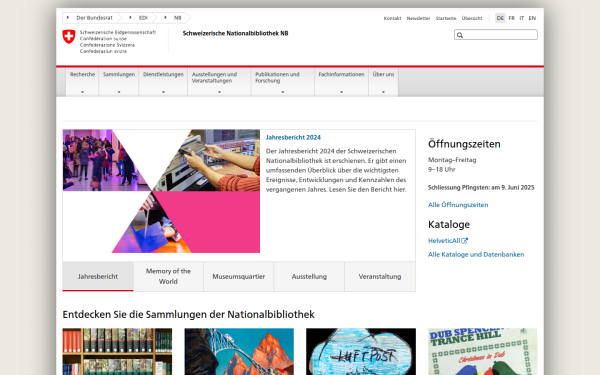Click the external link icon beside HelveticAll
The height and width of the screenshot is (375, 600).
point(465,241)
